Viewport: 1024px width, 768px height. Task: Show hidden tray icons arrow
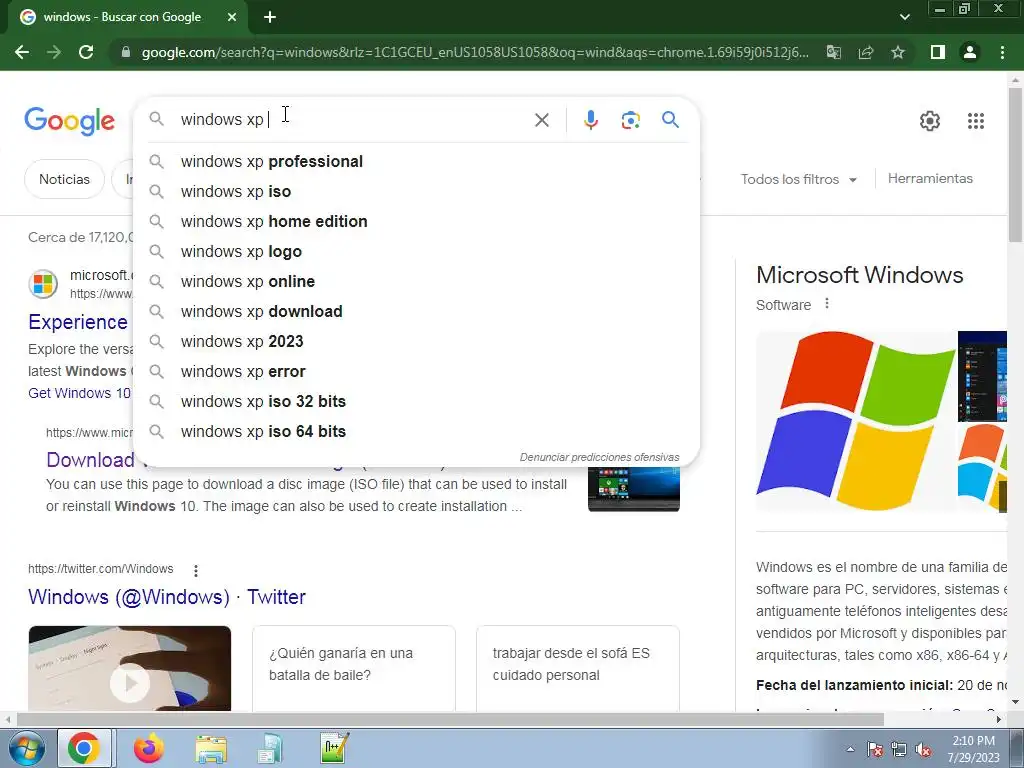click(850, 749)
